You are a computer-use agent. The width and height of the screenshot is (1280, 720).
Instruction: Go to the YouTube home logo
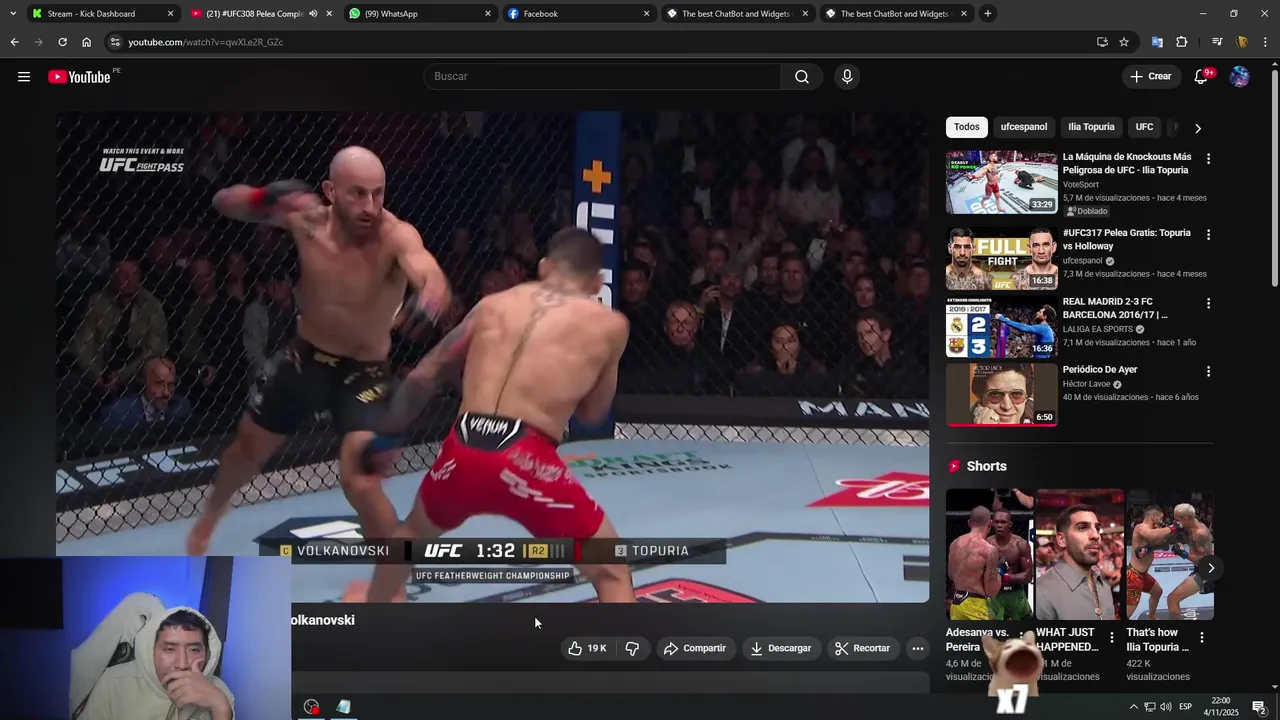click(79, 77)
